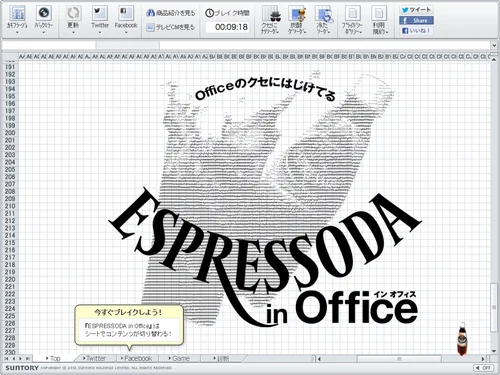Click the ツイート tweet button

tap(416, 10)
